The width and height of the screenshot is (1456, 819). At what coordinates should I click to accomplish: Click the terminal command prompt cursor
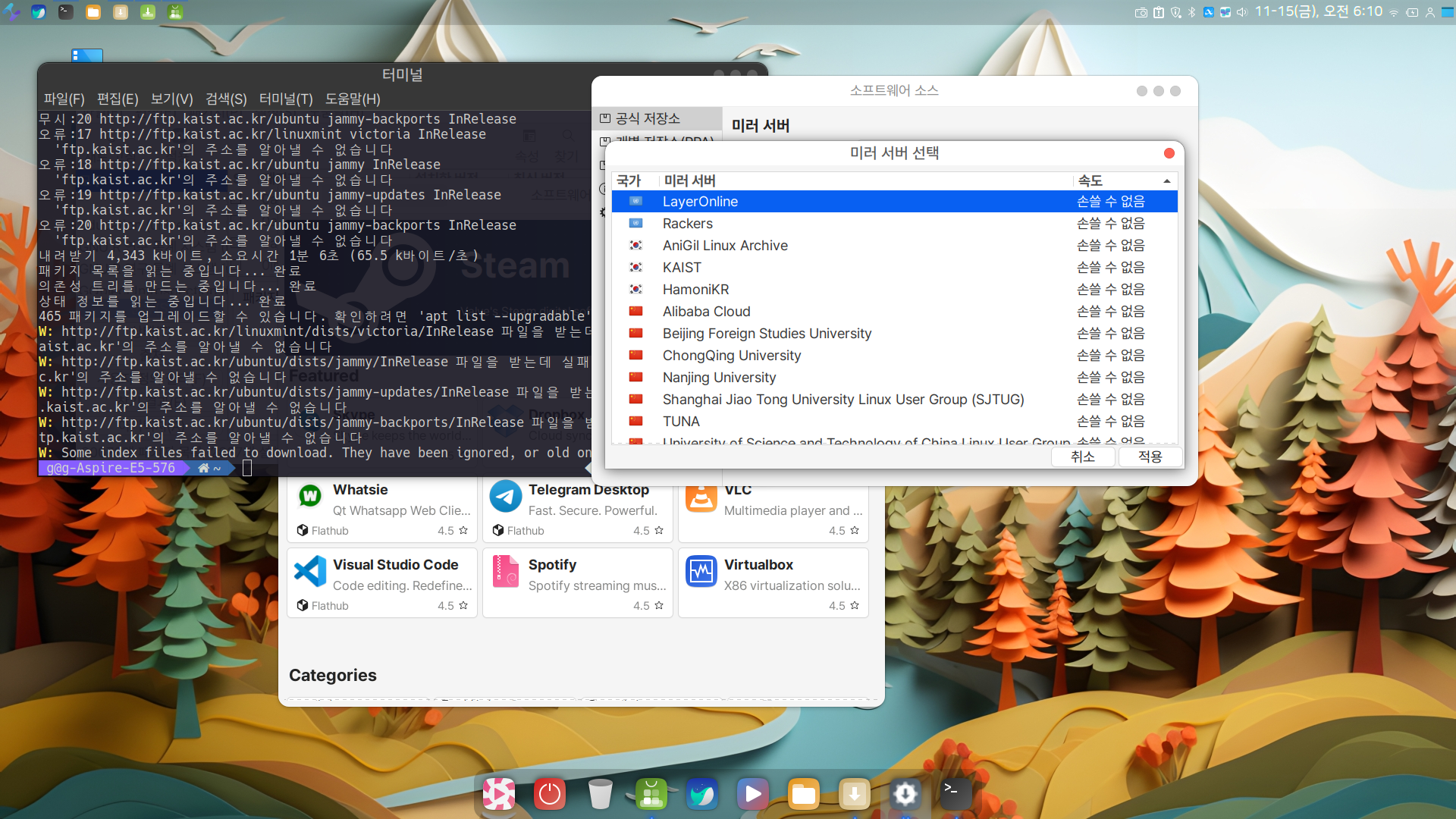tap(246, 468)
